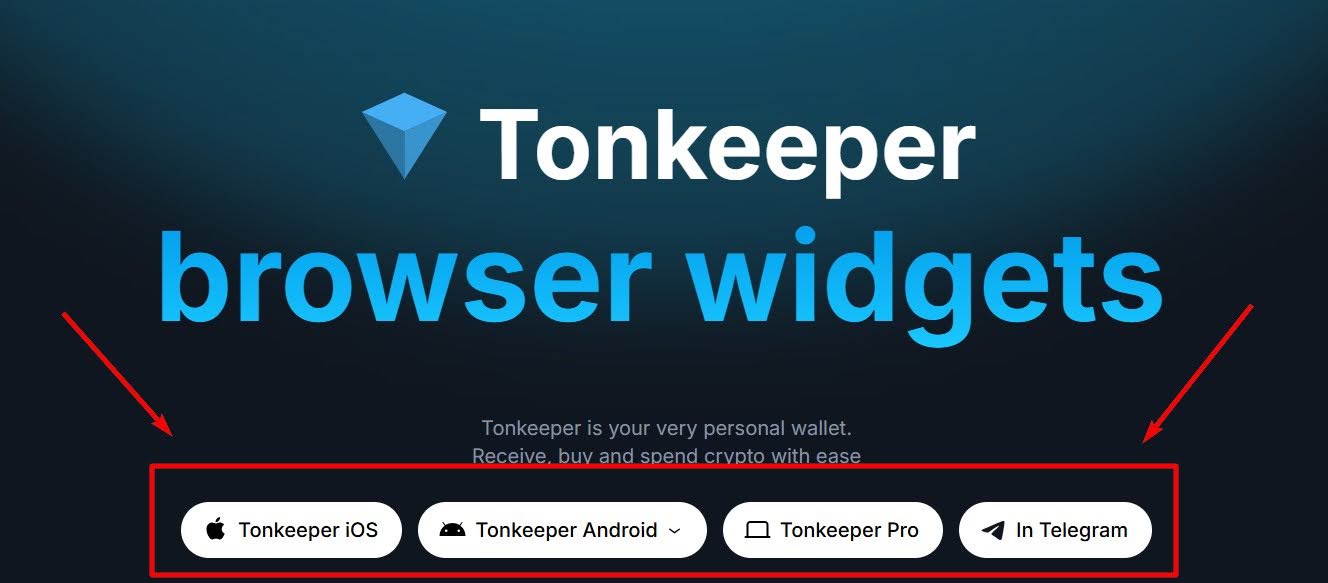Click the word "widgets" in the heading
This screenshot has width=1328, height=583.
coord(927,287)
